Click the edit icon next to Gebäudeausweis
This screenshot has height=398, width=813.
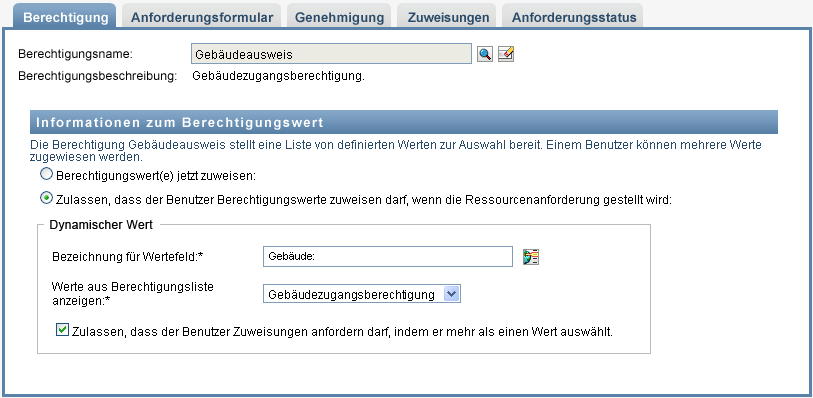pos(506,54)
